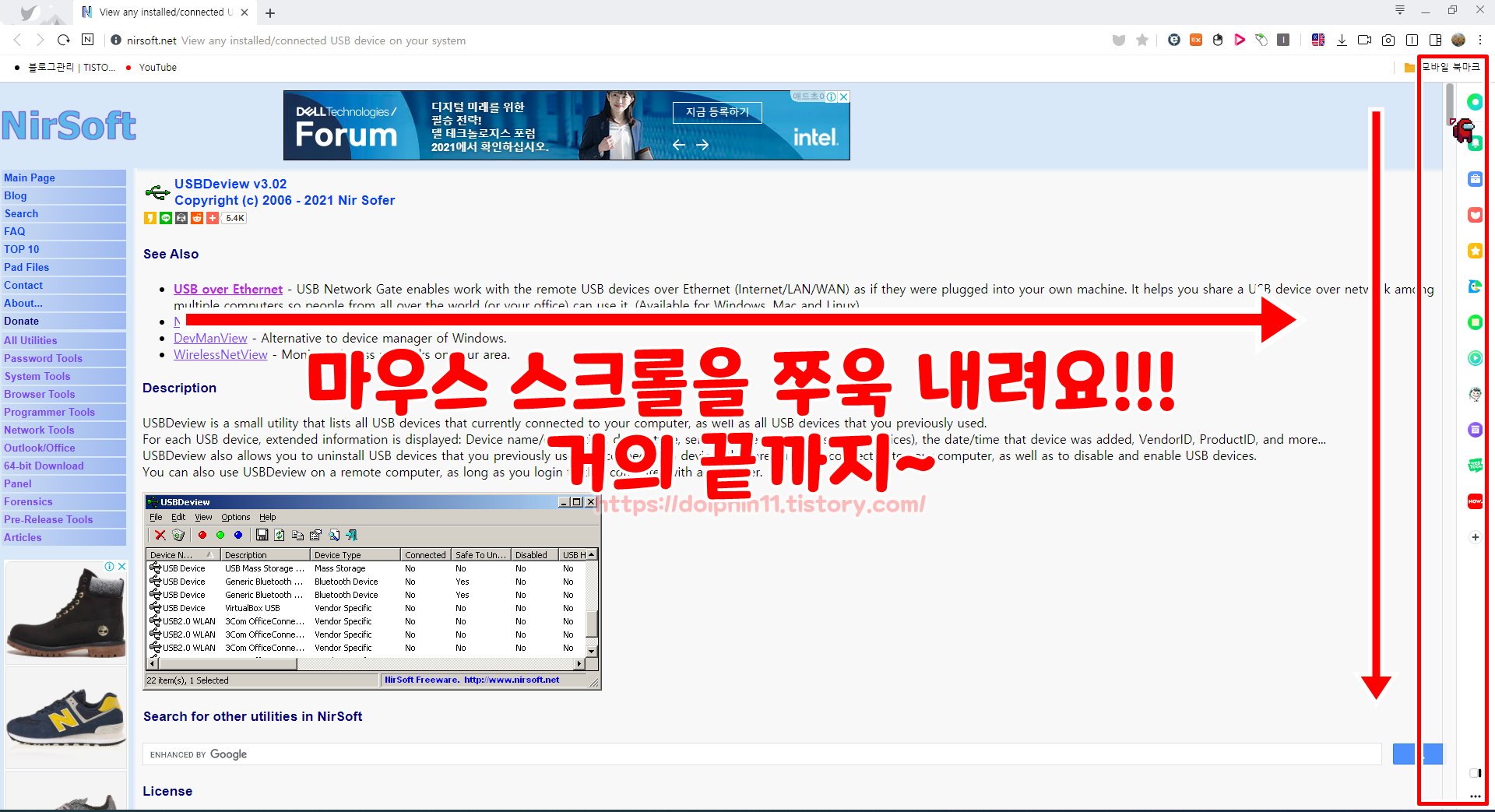
Task: Click inside the Google custom search field
Action: [x=762, y=754]
